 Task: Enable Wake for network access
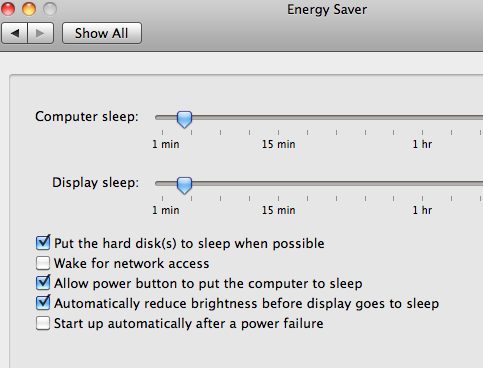point(43,263)
